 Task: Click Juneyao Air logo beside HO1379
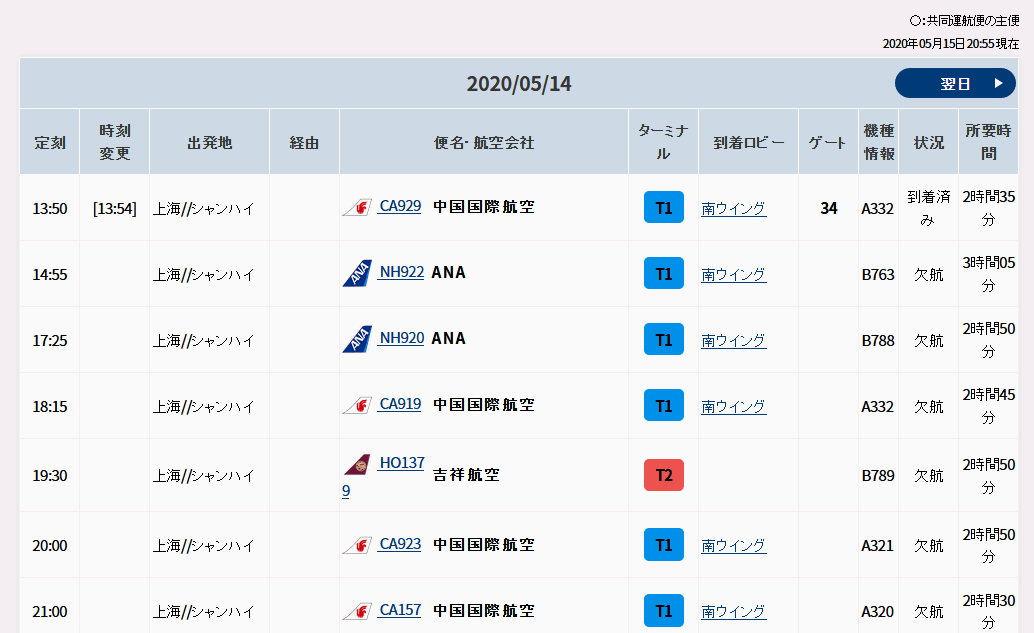[357, 464]
